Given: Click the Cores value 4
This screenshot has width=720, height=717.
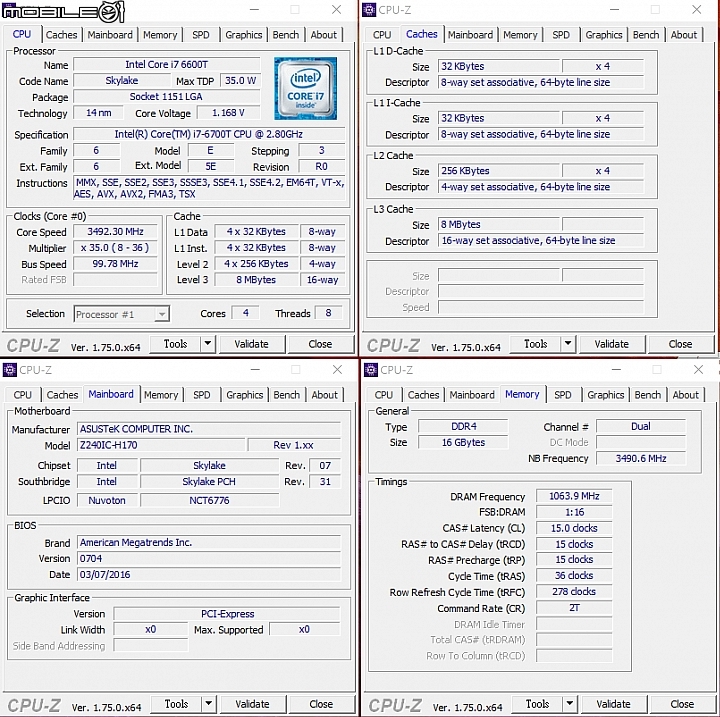Looking at the screenshot, I should pos(246,313).
